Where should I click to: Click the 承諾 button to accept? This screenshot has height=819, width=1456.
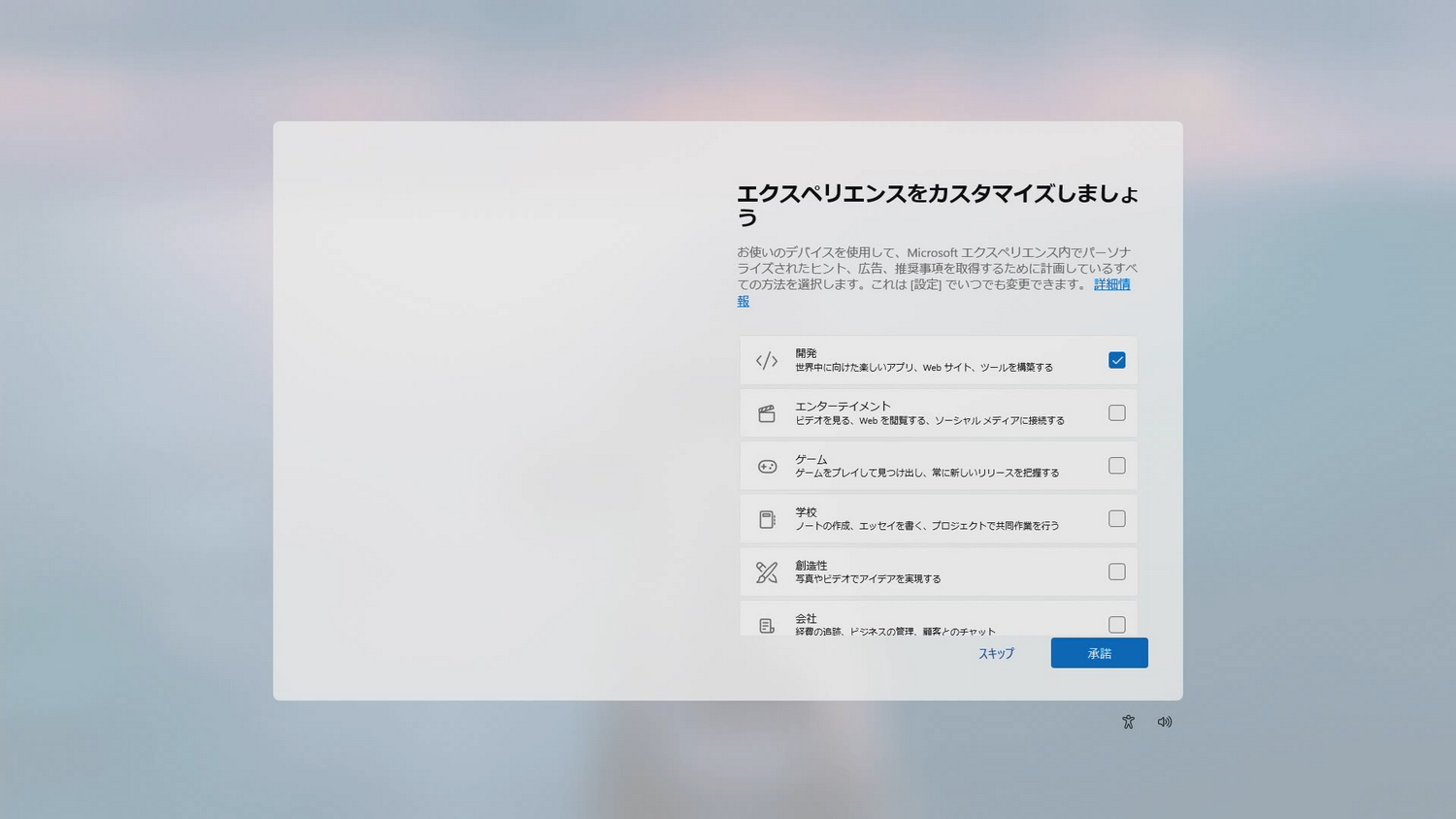1099,652
